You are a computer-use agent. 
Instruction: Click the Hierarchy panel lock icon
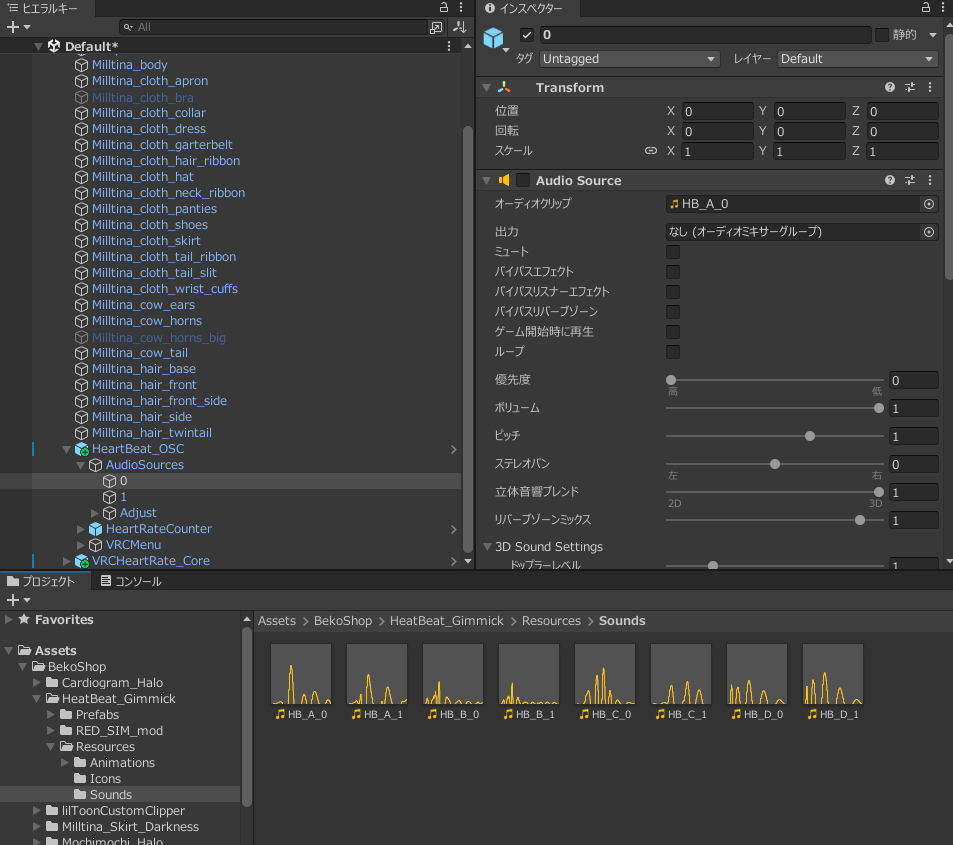[x=444, y=7]
